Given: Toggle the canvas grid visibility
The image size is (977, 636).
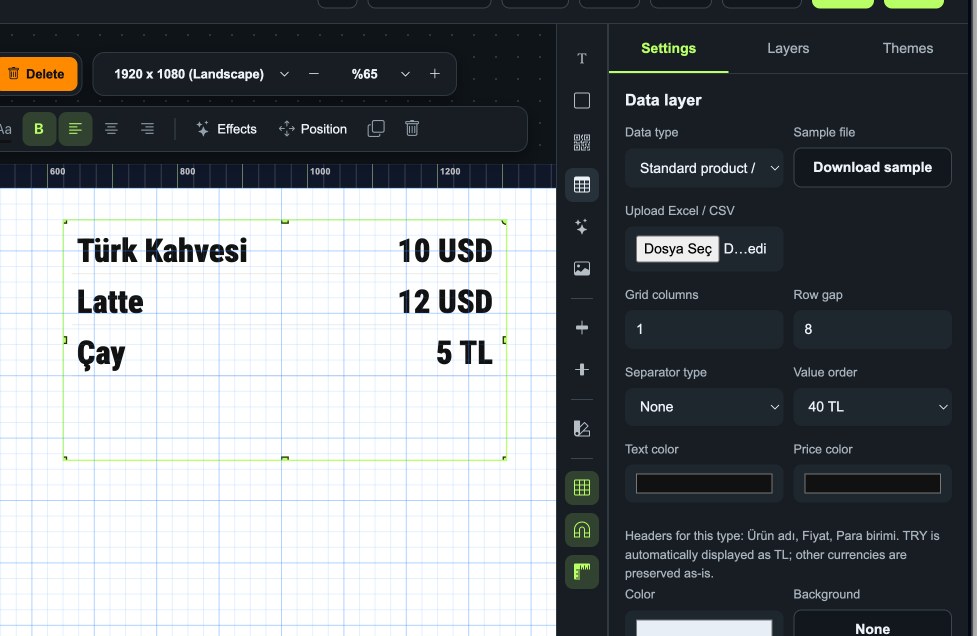Looking at the screenshot, I should point(582,488).
